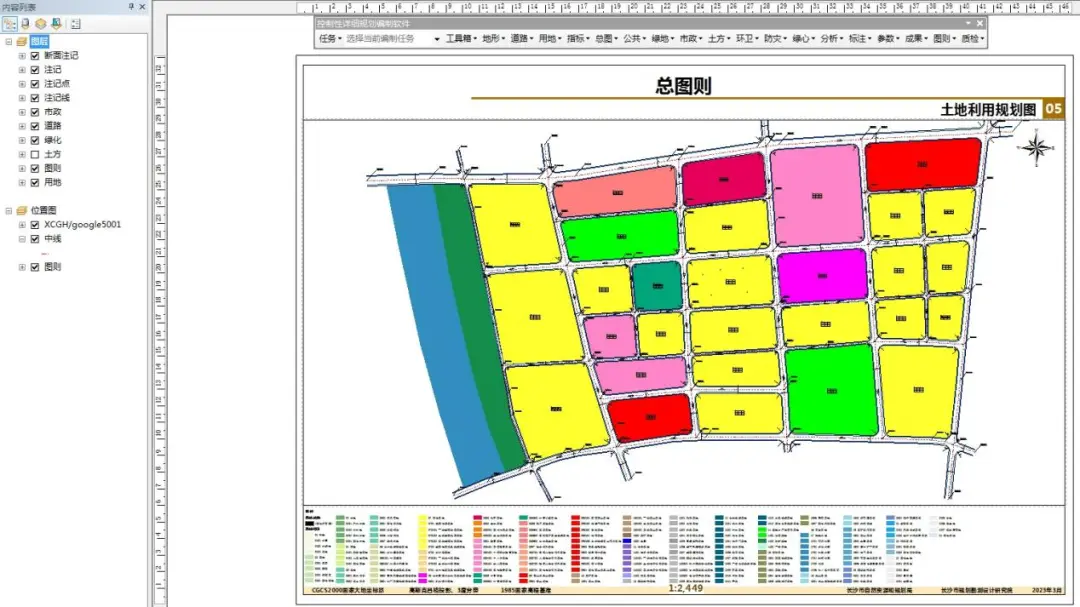Select the teal square parcel on the map

[657, 285]
